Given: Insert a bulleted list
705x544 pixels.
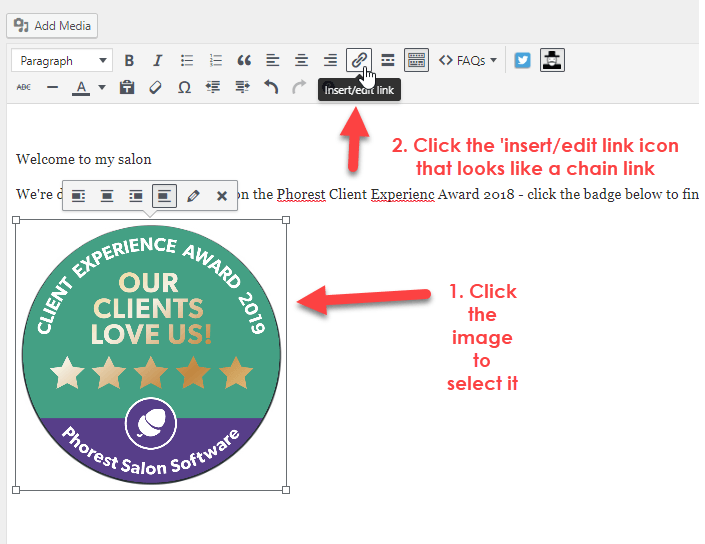Looking at the screenshot, I should pyautogui.click(x=187, y=60).
